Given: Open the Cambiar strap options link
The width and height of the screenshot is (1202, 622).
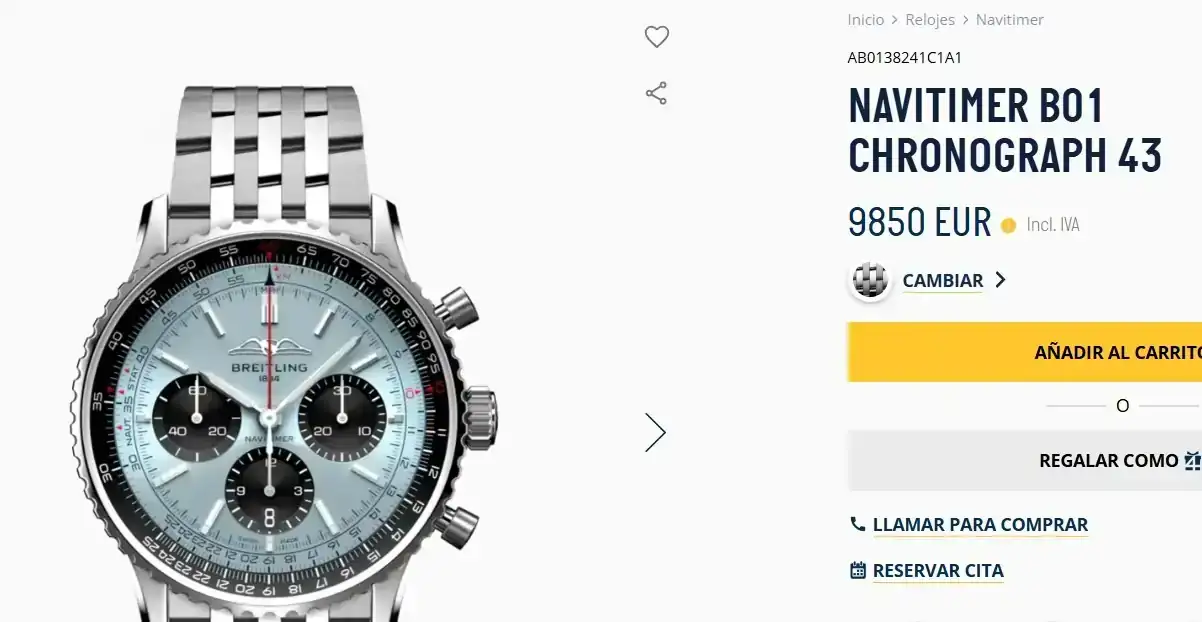Looking at the screenshot, I should (943, 281).
